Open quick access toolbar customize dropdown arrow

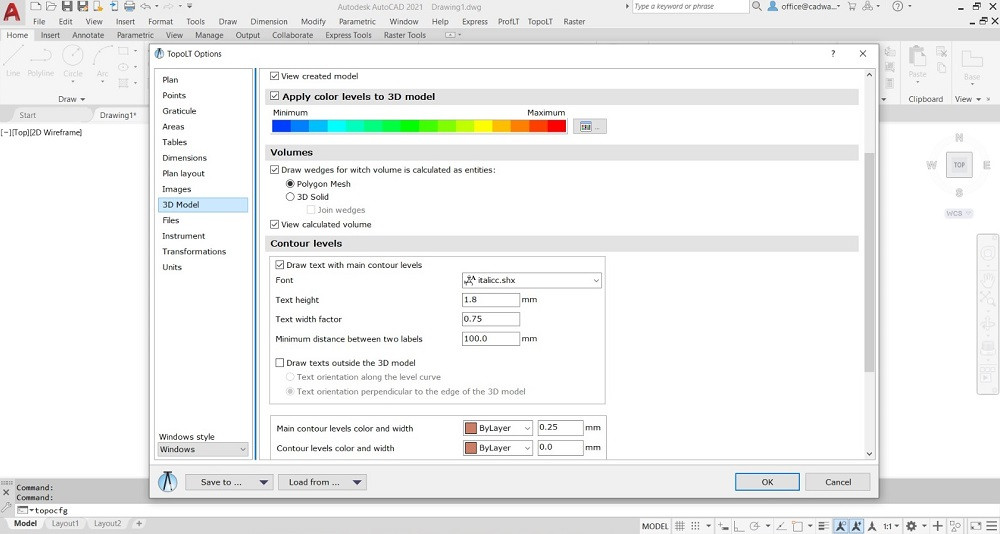click(x=189, y=6)
